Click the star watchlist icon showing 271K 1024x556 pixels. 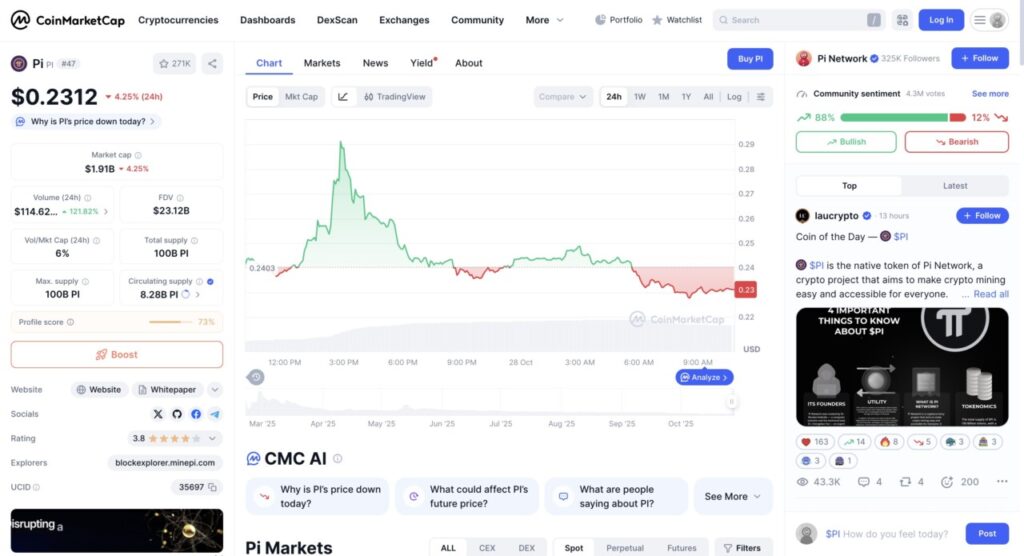175,64
